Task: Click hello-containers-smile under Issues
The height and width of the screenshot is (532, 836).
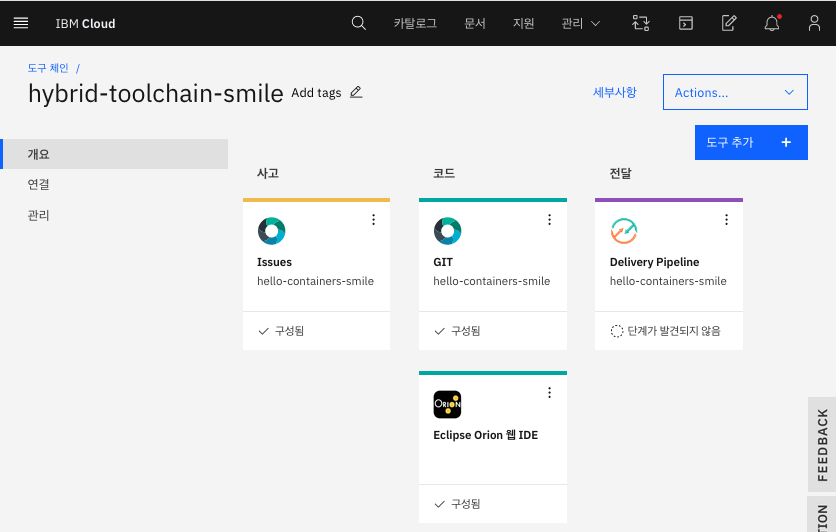Action: (x=315, y=281)
